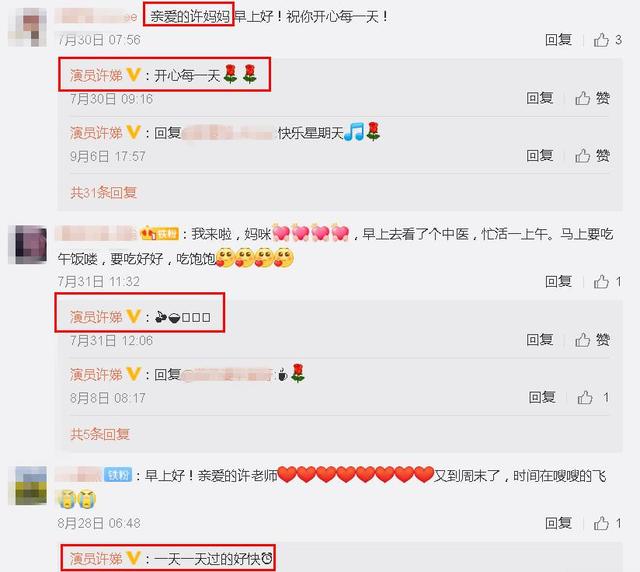Viewport: 640px width, 572px height.
Task: Like the 8月28日 06:48 comment
Action: 601,523
